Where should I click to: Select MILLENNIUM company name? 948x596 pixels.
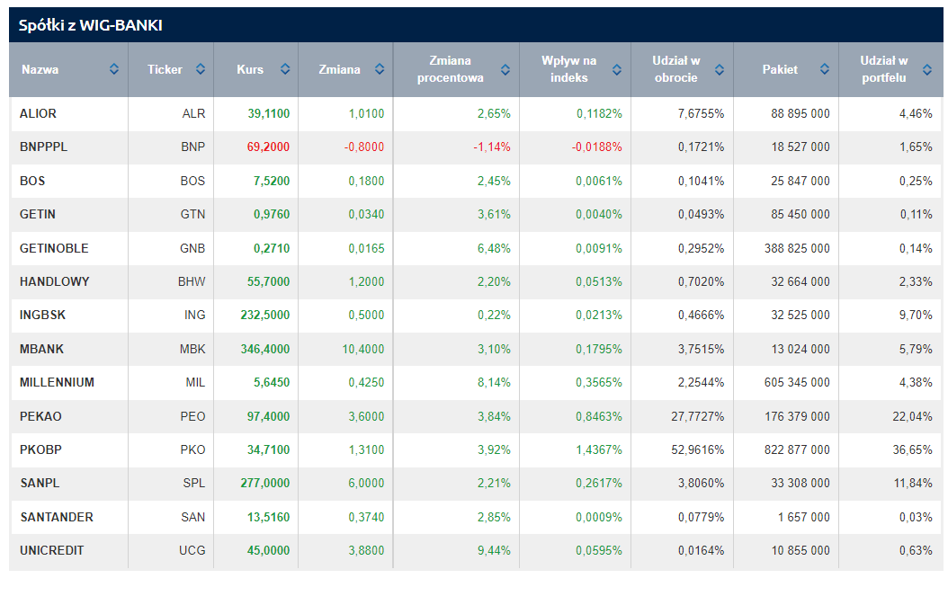coord(57,382)
